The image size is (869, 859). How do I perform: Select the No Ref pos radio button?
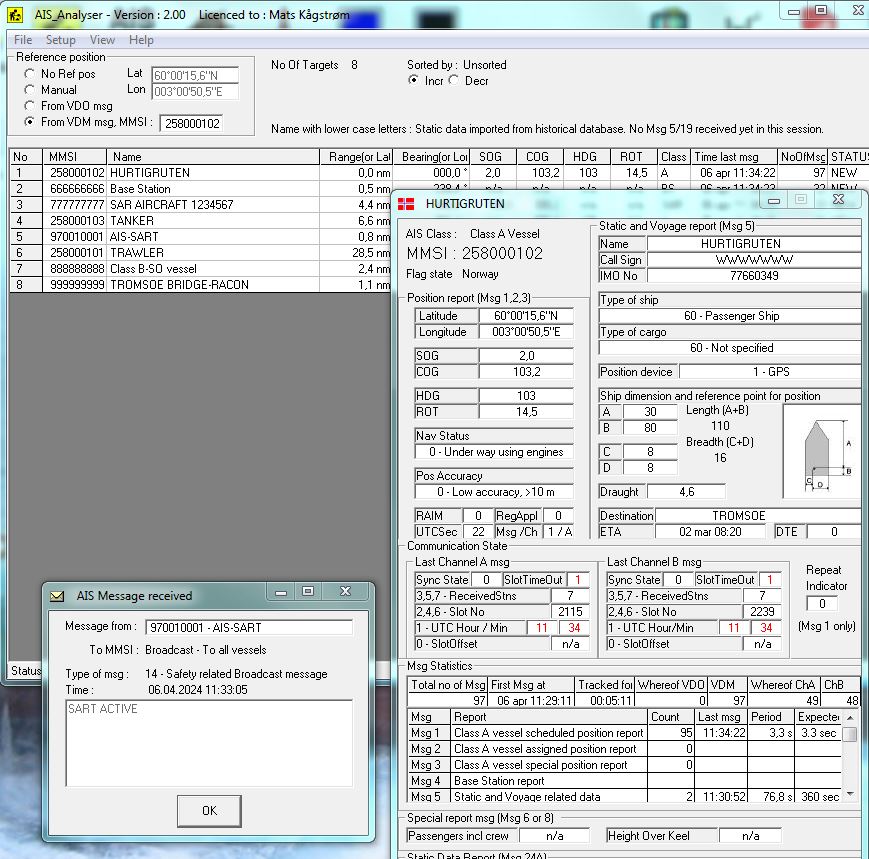click(x=30, y=74)
